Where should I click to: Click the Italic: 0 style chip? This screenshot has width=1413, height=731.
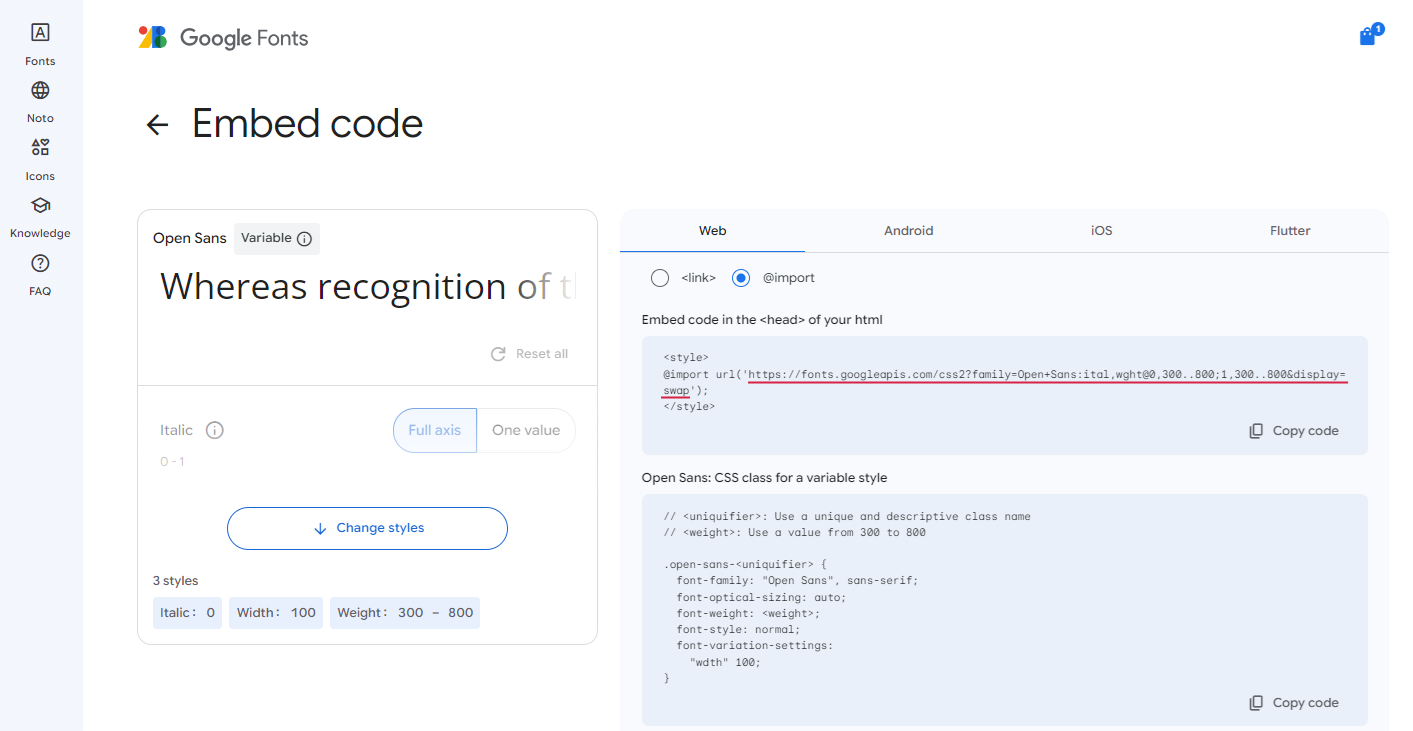tap(188, 613)
